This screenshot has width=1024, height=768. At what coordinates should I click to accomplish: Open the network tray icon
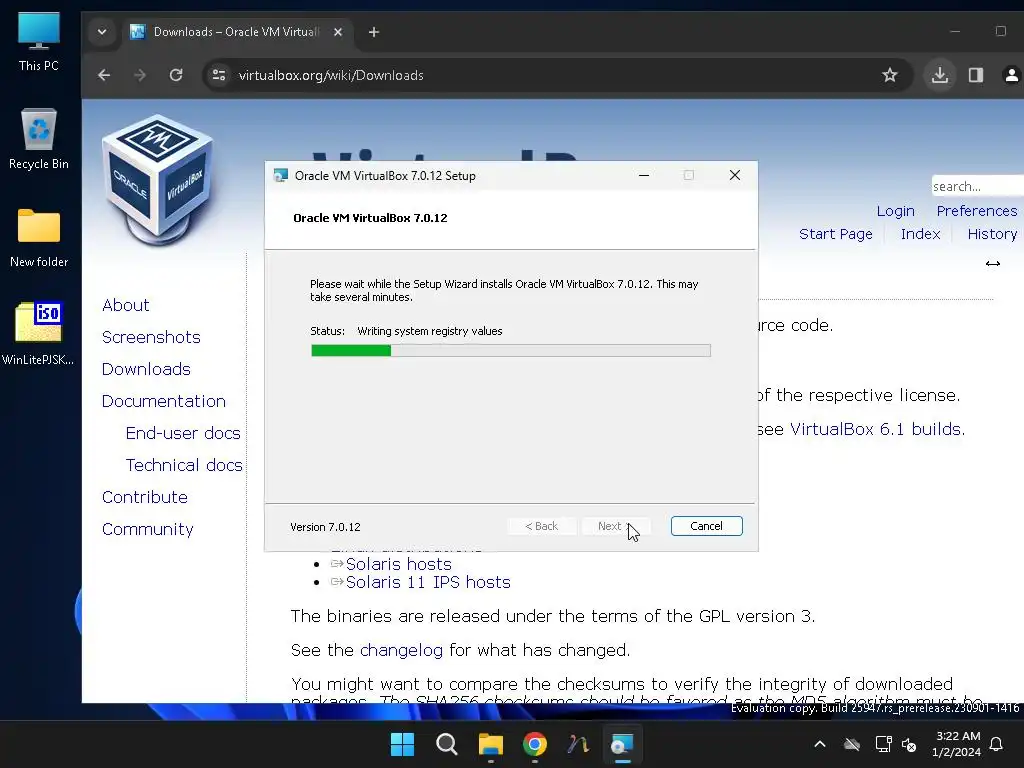pyautogui.click(x=883, y=744)
